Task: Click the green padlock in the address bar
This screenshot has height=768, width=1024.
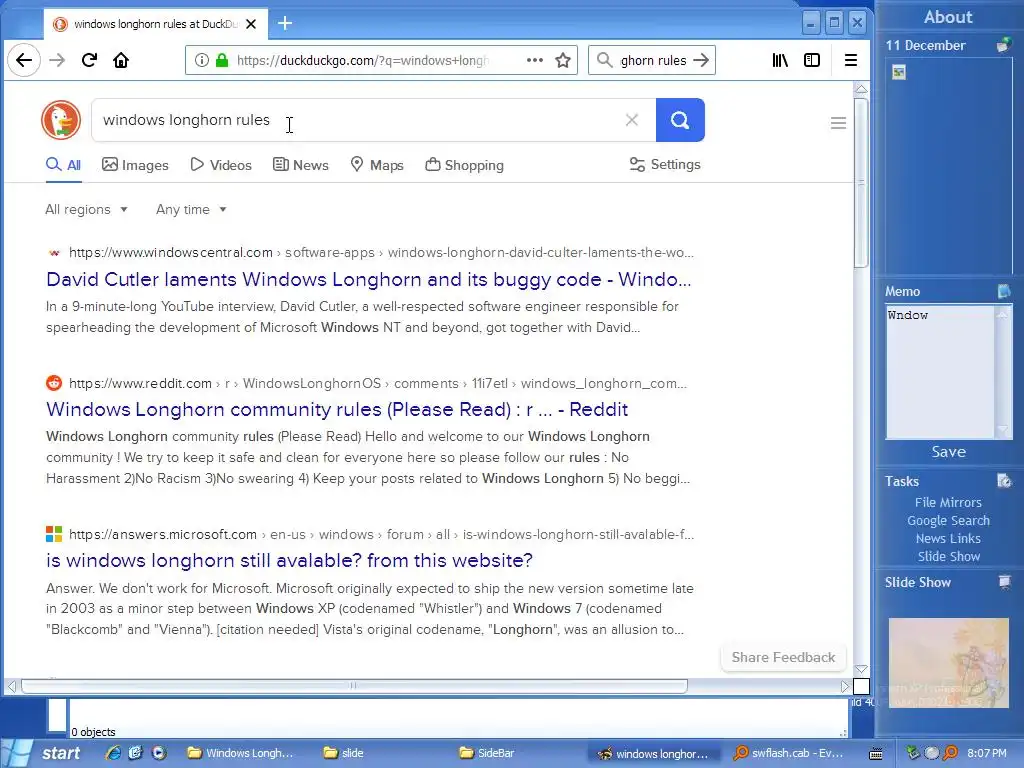Action: point(222,60)
